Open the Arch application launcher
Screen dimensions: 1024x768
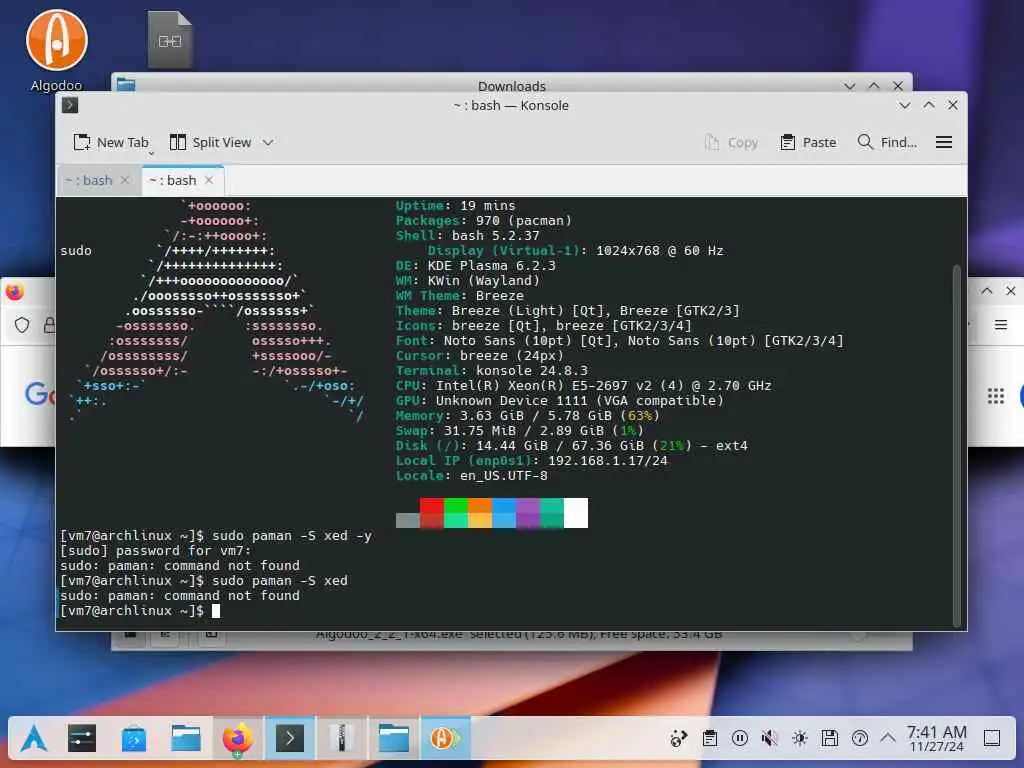coord(33,739)
